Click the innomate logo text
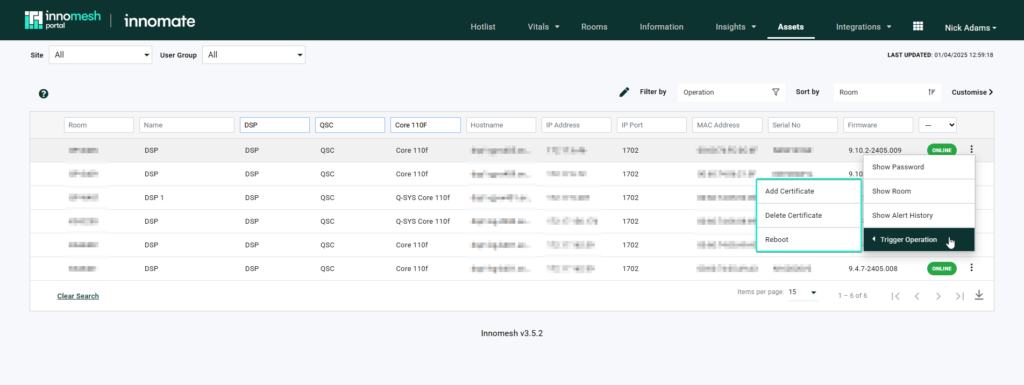Viewport: 1024px width, 385px height. pos(159,21)
